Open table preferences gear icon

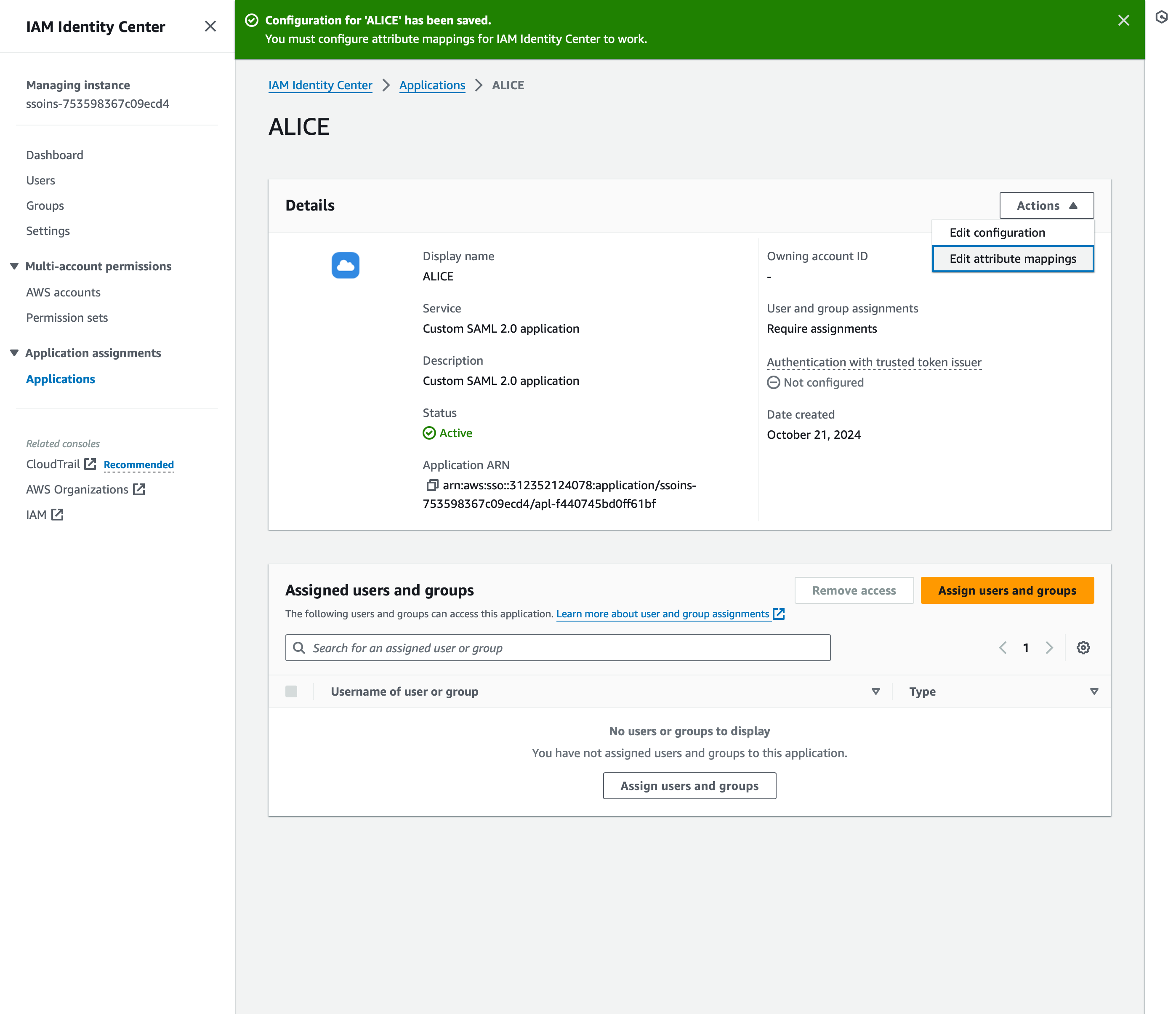pyautogui.click(x=1083, y=648)
